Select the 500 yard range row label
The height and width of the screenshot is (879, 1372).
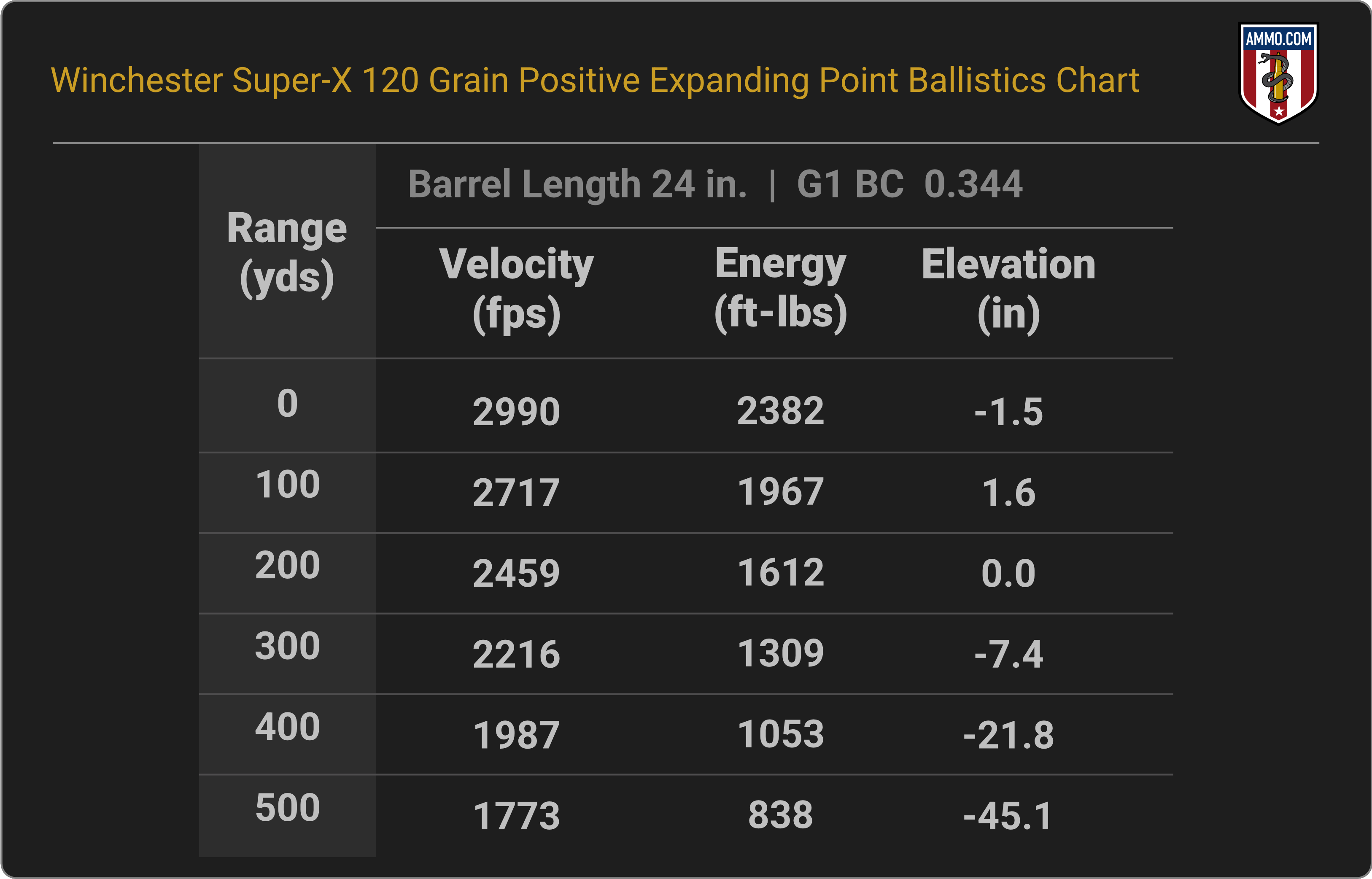point(287,808)
